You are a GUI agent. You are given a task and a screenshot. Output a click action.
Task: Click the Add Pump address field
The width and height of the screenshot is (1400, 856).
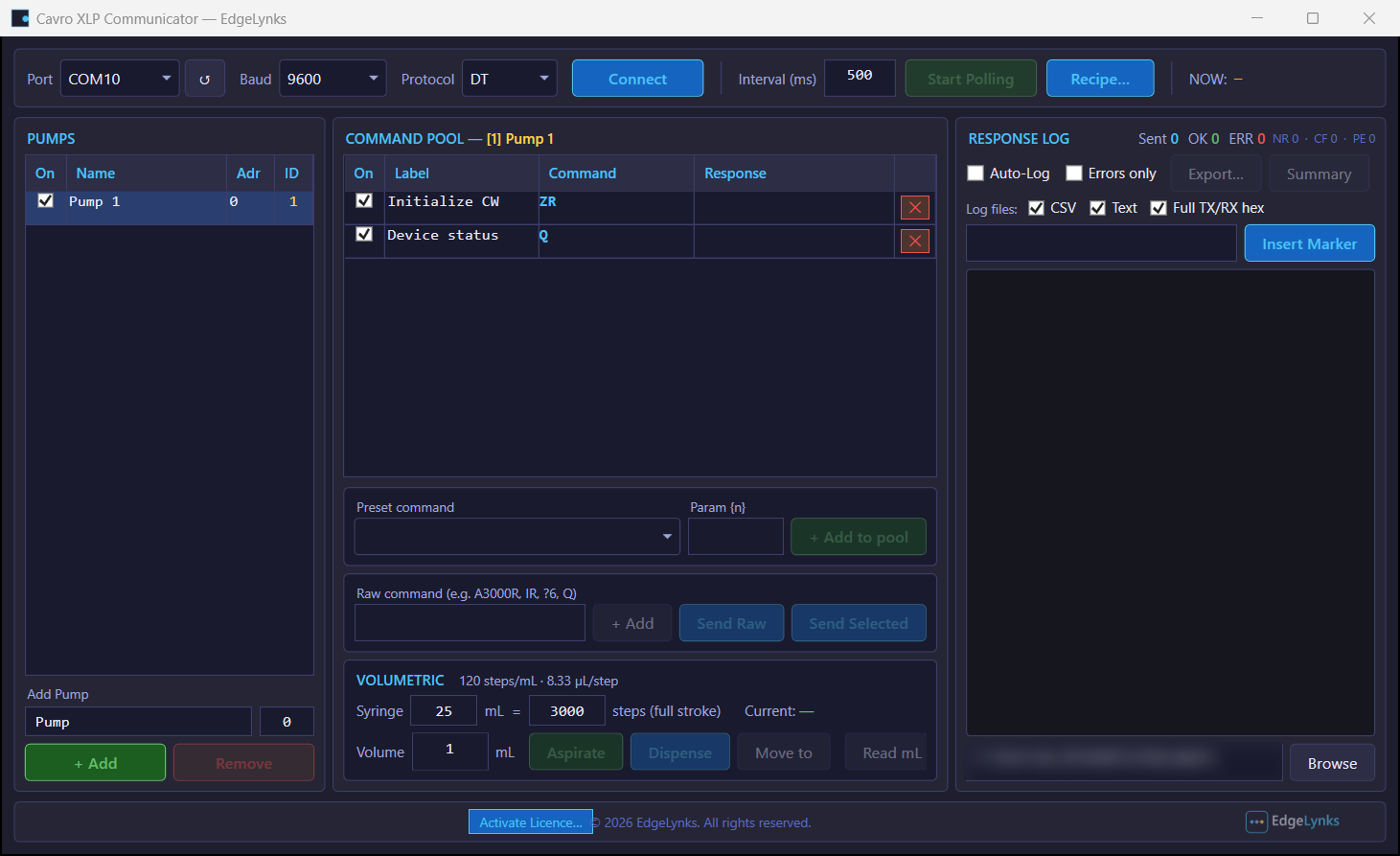(287, 722)
